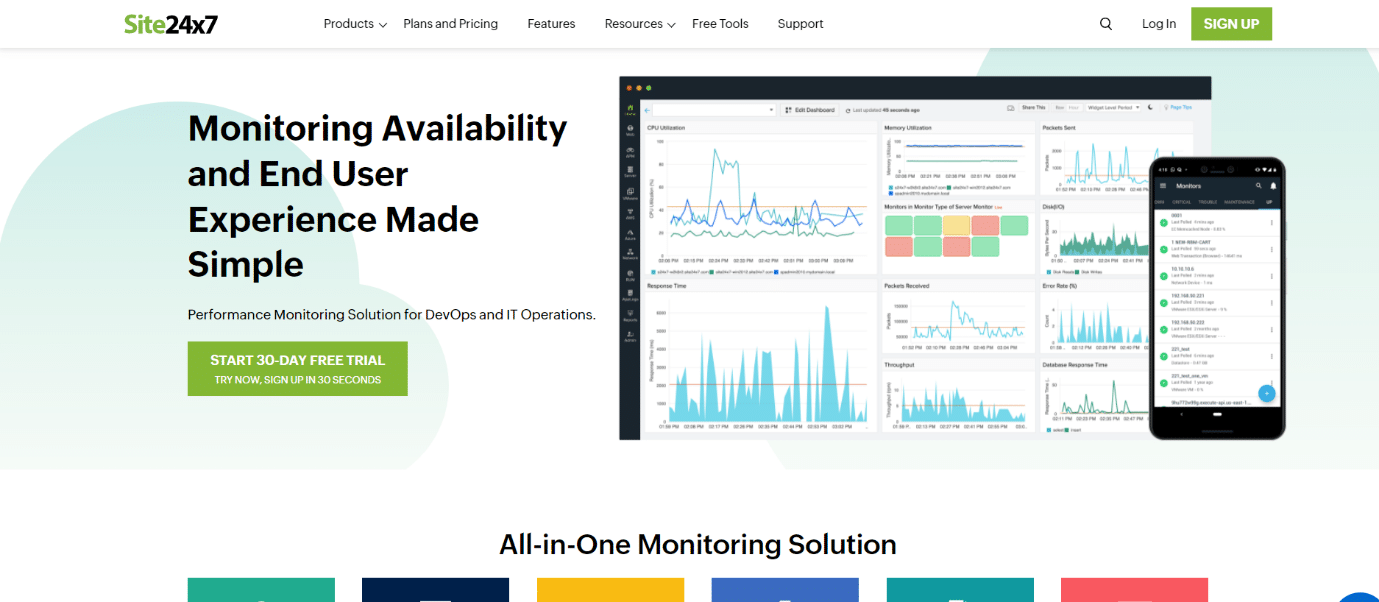Open Widget Level Period dropdown in preview
Screen dimensions: 1379x602
pos(1114,107)
